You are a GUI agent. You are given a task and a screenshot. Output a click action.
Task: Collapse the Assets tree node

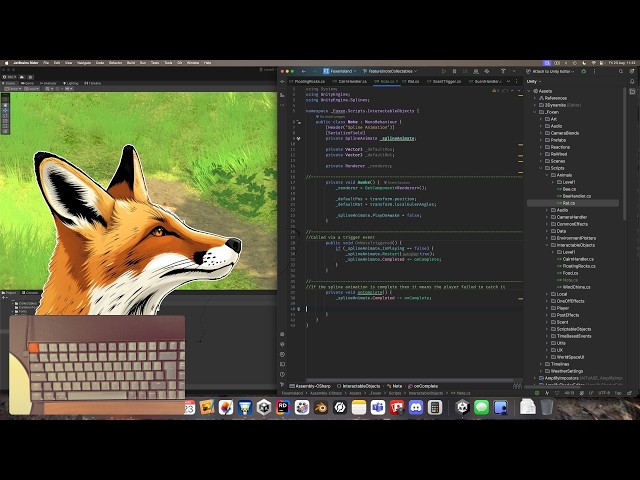pos(529,91)
